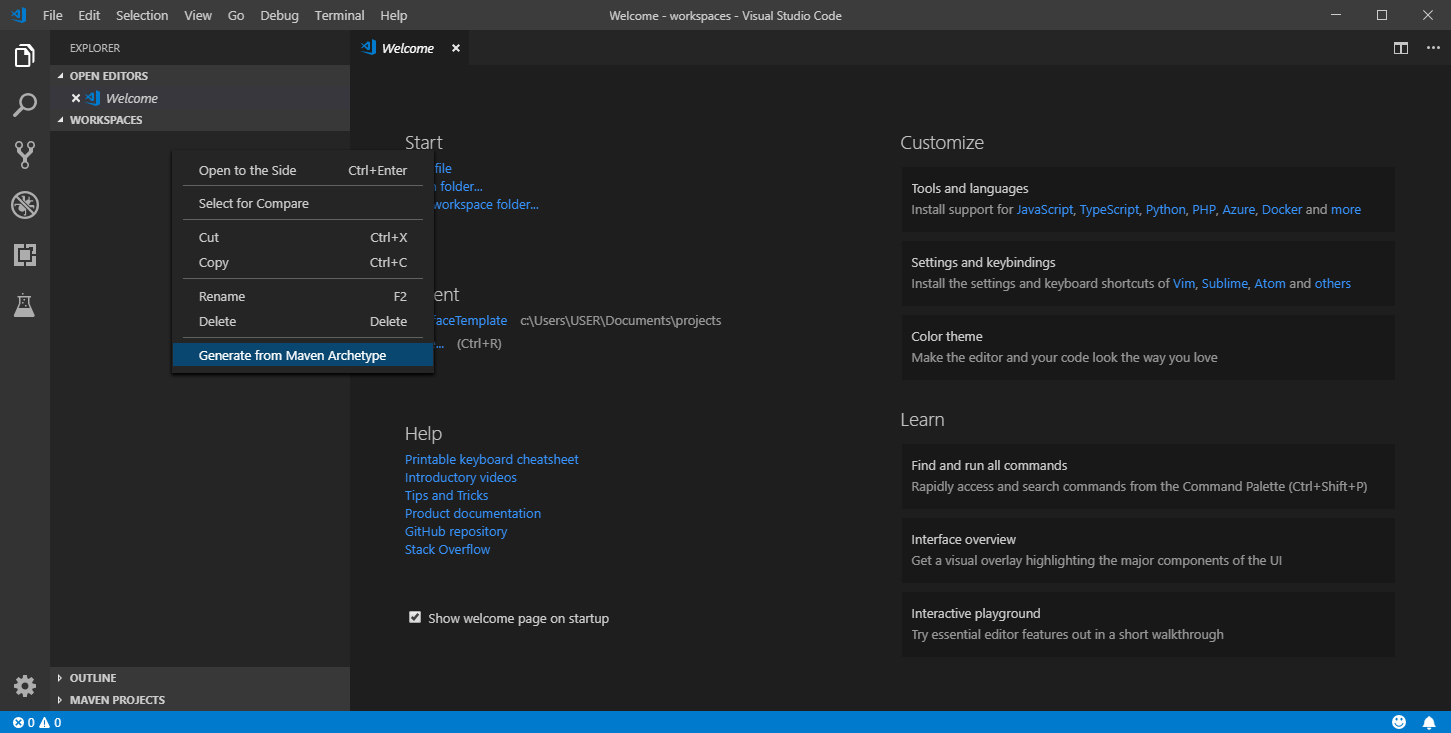Open the Debug view in activity bar

(x=25, y=205)
